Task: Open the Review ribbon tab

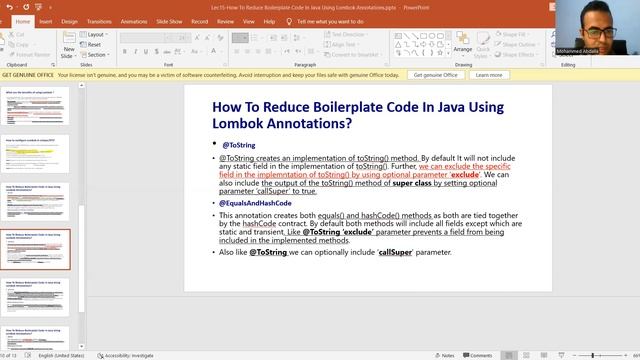Action: [x=225, y=22]
